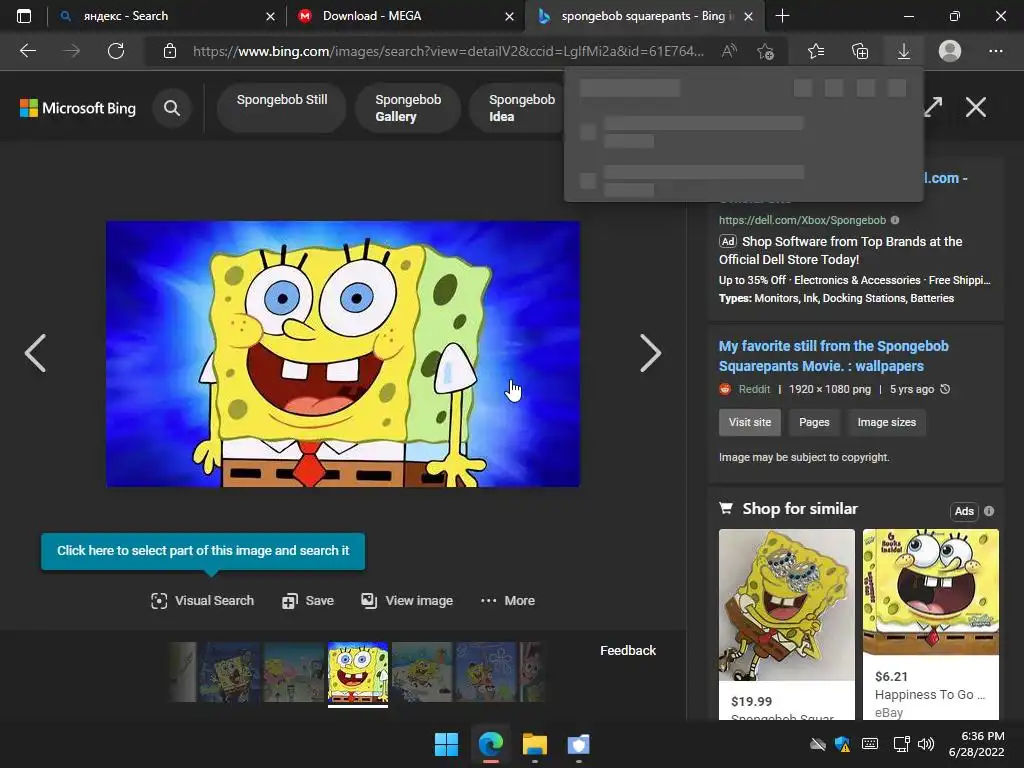Save the image to collection
Image resolution: width=1024 pixels, height=768 pixels.
[x=308, y=601]
